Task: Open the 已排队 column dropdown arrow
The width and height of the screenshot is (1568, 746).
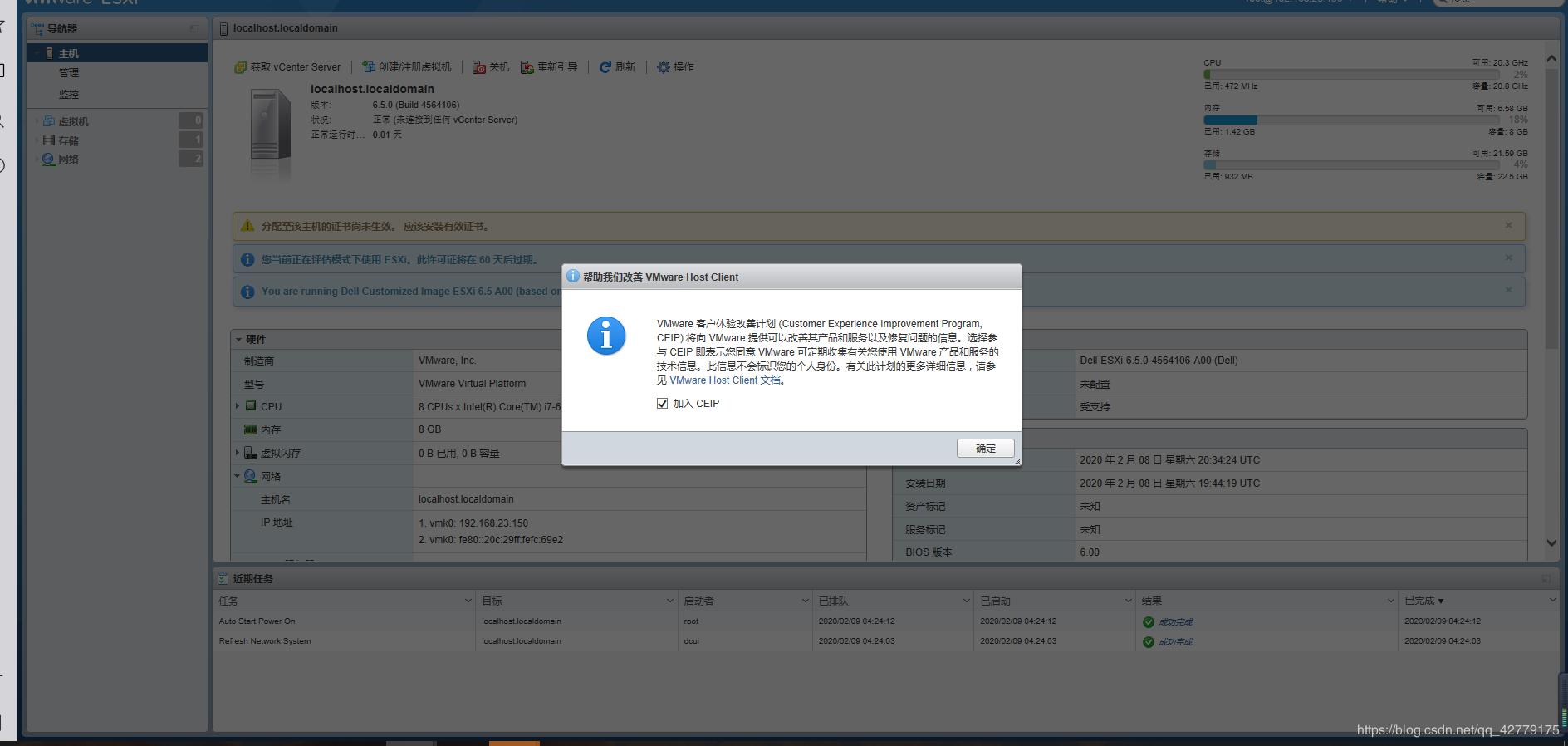Action: 966,601
